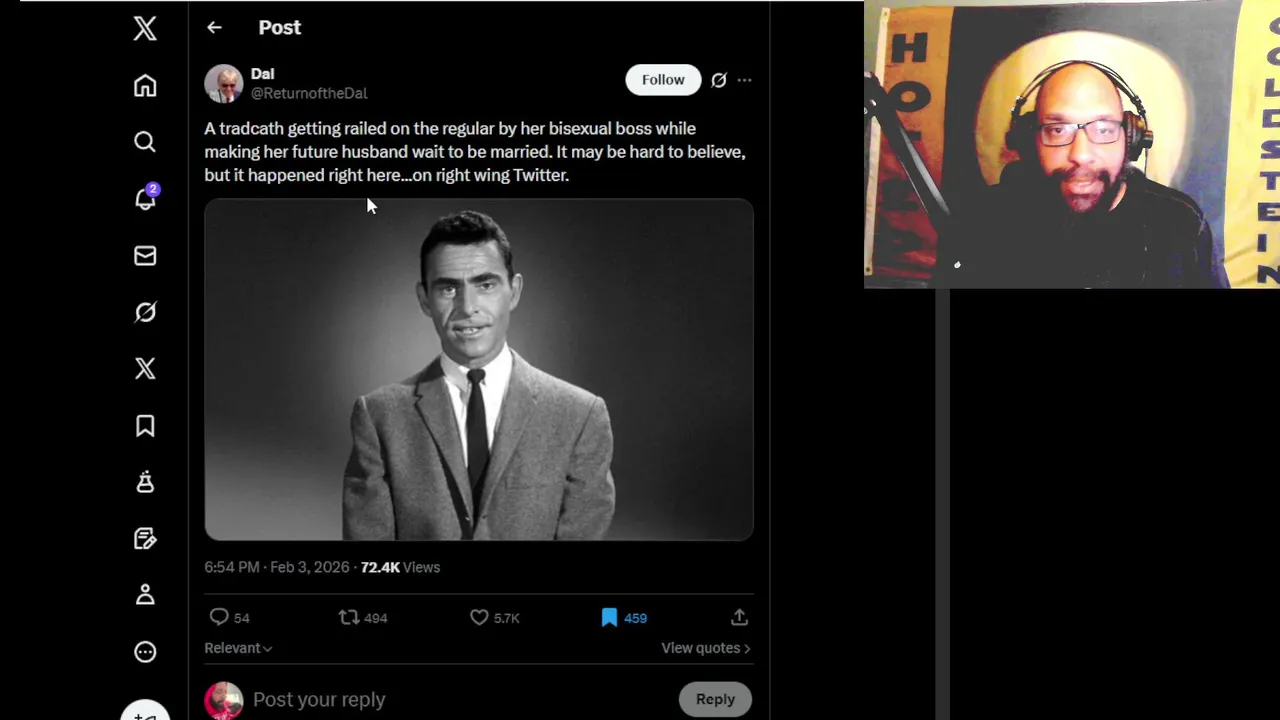Like the post with 5.7K likes

(x=480, y=618)
